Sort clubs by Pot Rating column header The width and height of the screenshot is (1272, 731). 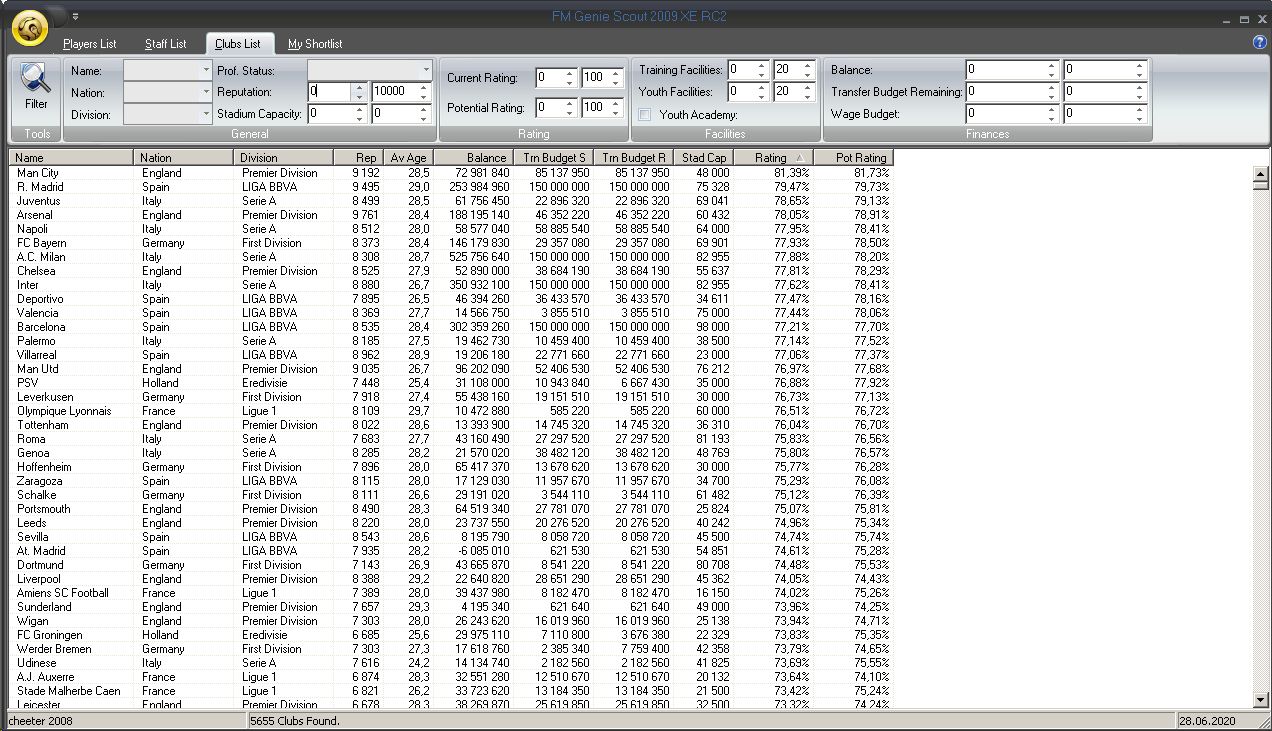(x=851, y=158)
